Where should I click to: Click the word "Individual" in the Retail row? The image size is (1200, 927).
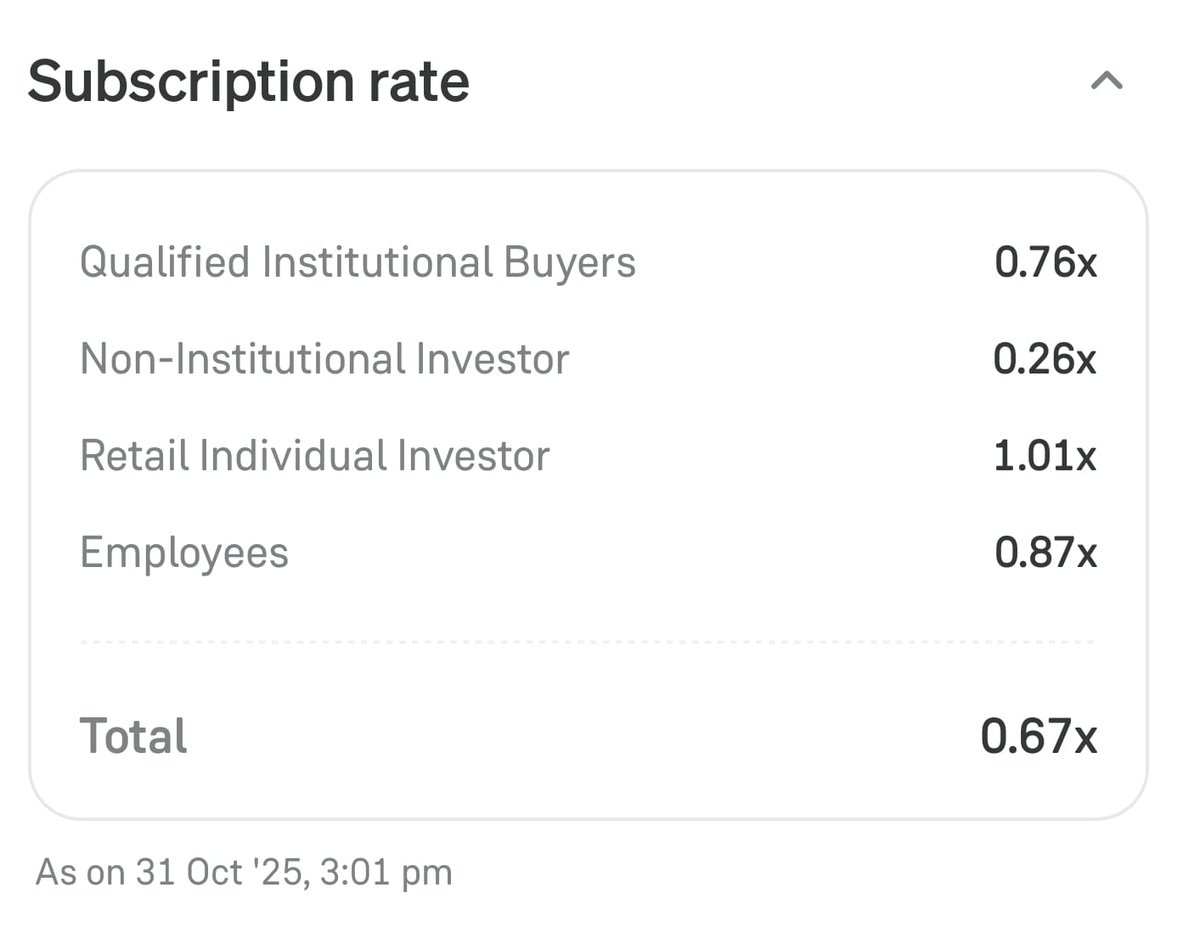click(x=292, y=456)
